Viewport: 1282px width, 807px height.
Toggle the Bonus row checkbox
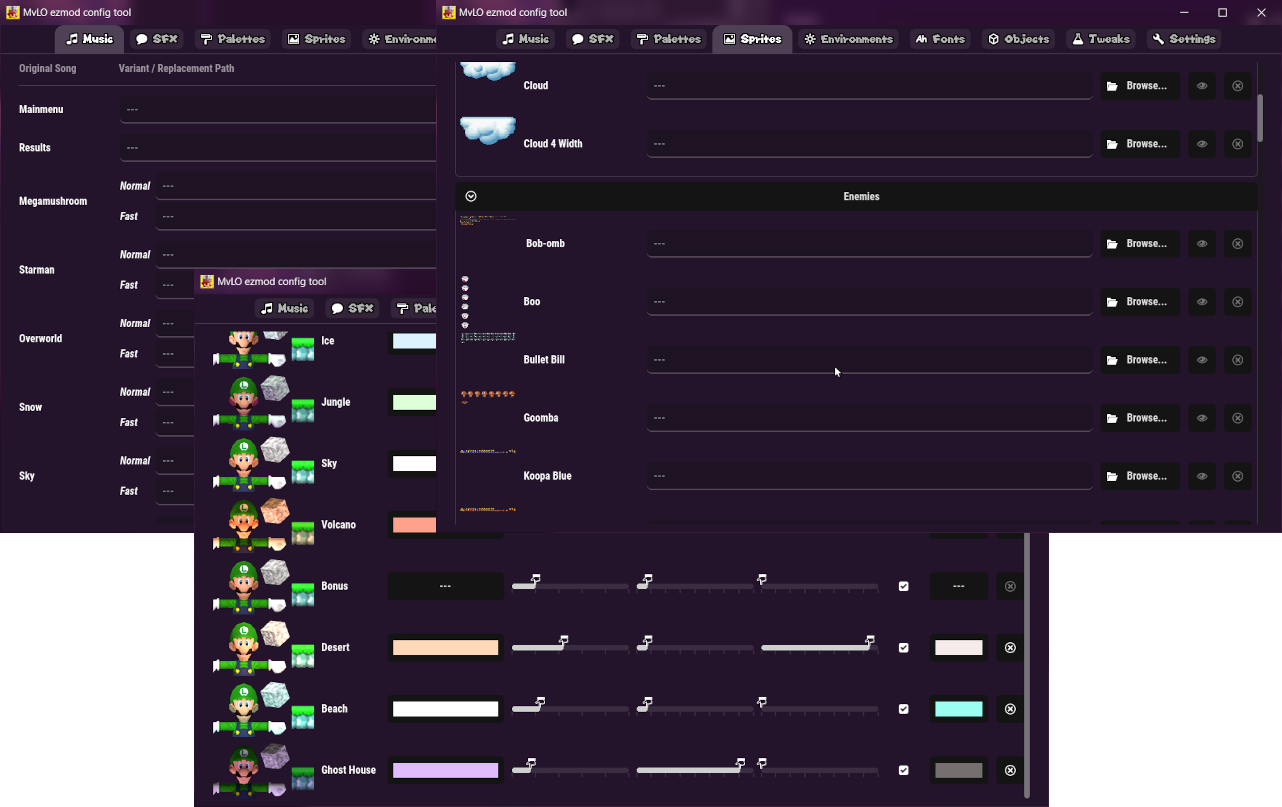click(904, 587)
